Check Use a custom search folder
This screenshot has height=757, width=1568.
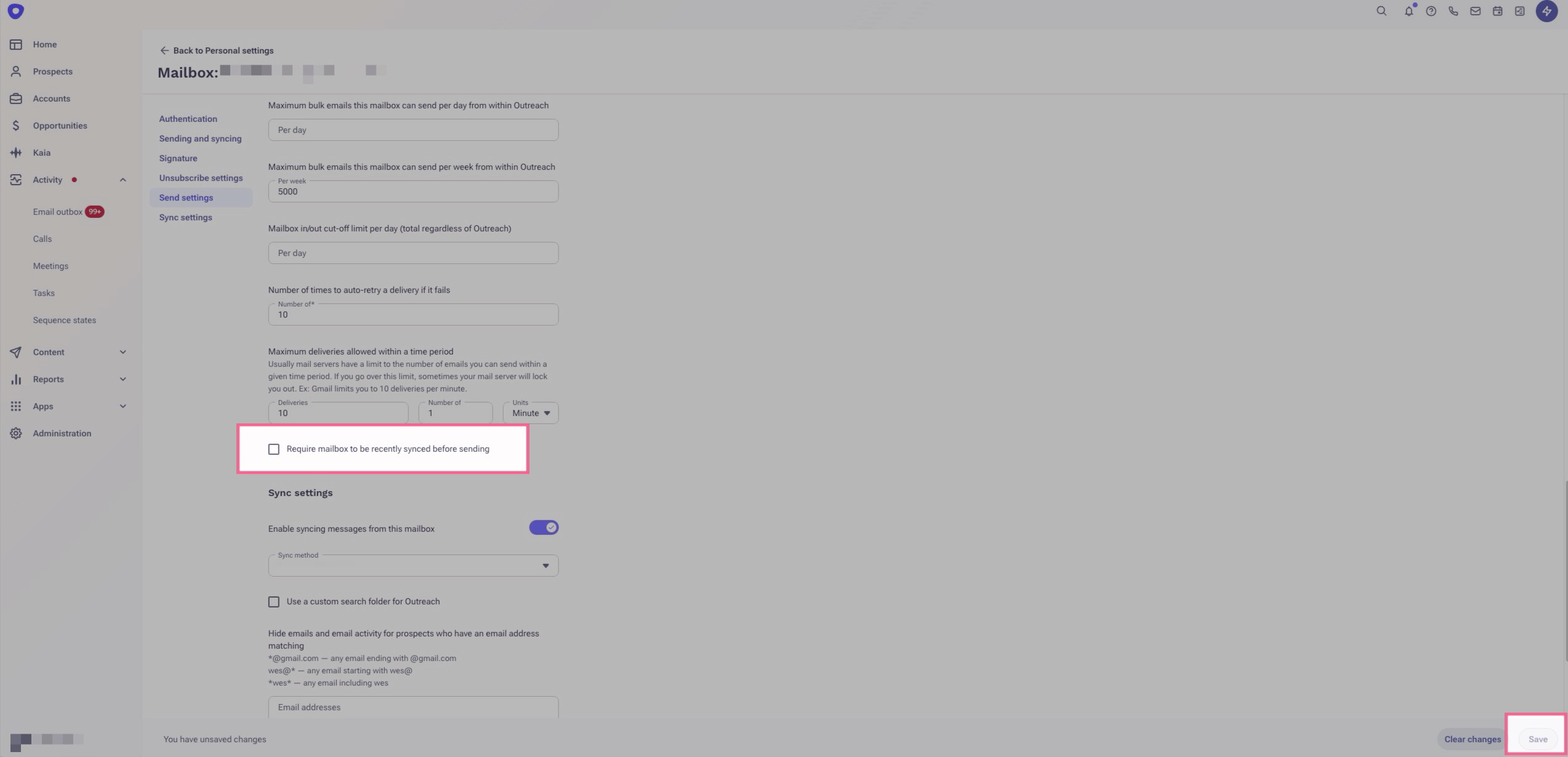tap(274, 602)
